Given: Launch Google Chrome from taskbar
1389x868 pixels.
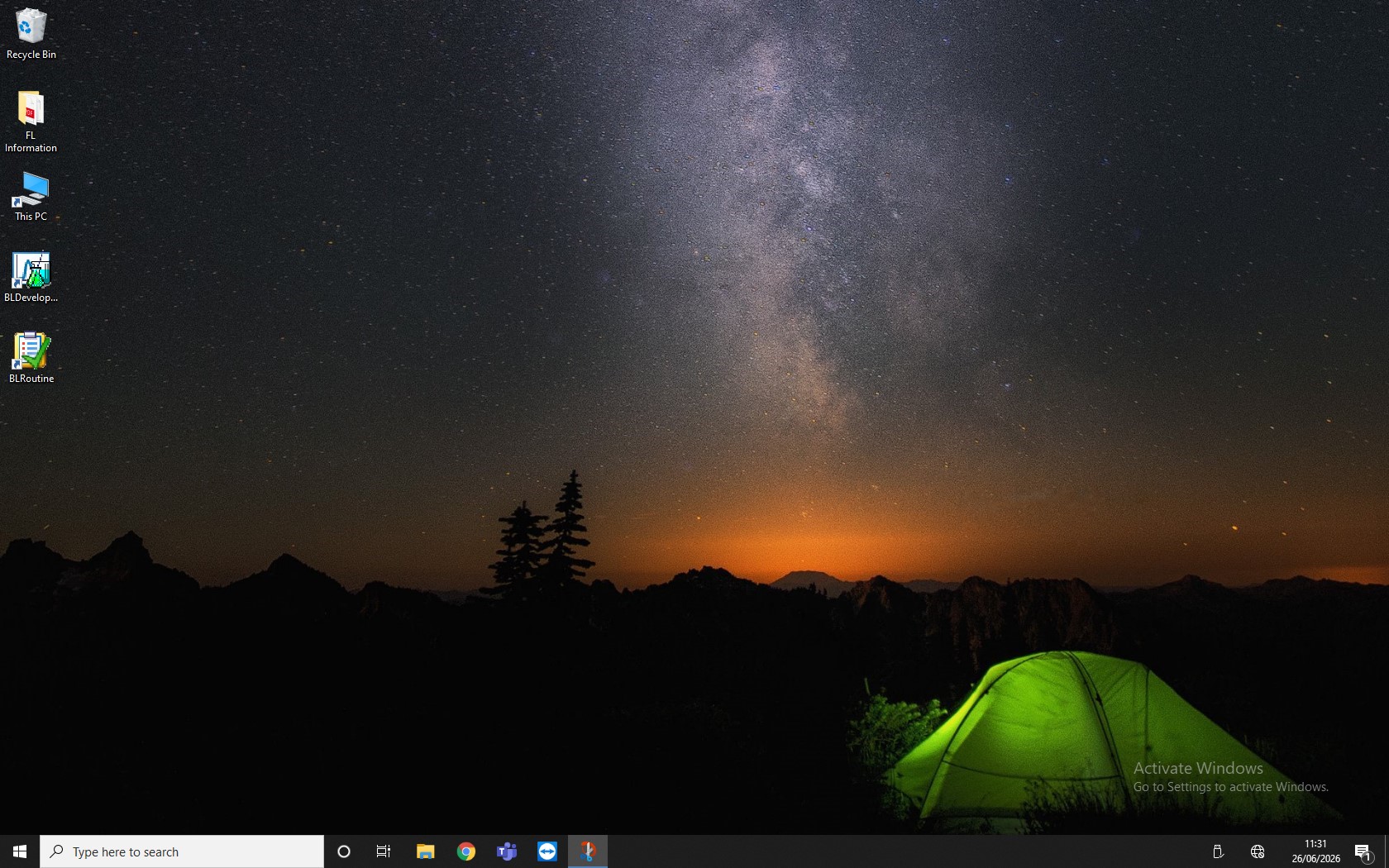Looking at the screenshot, I should coord(466,851).
